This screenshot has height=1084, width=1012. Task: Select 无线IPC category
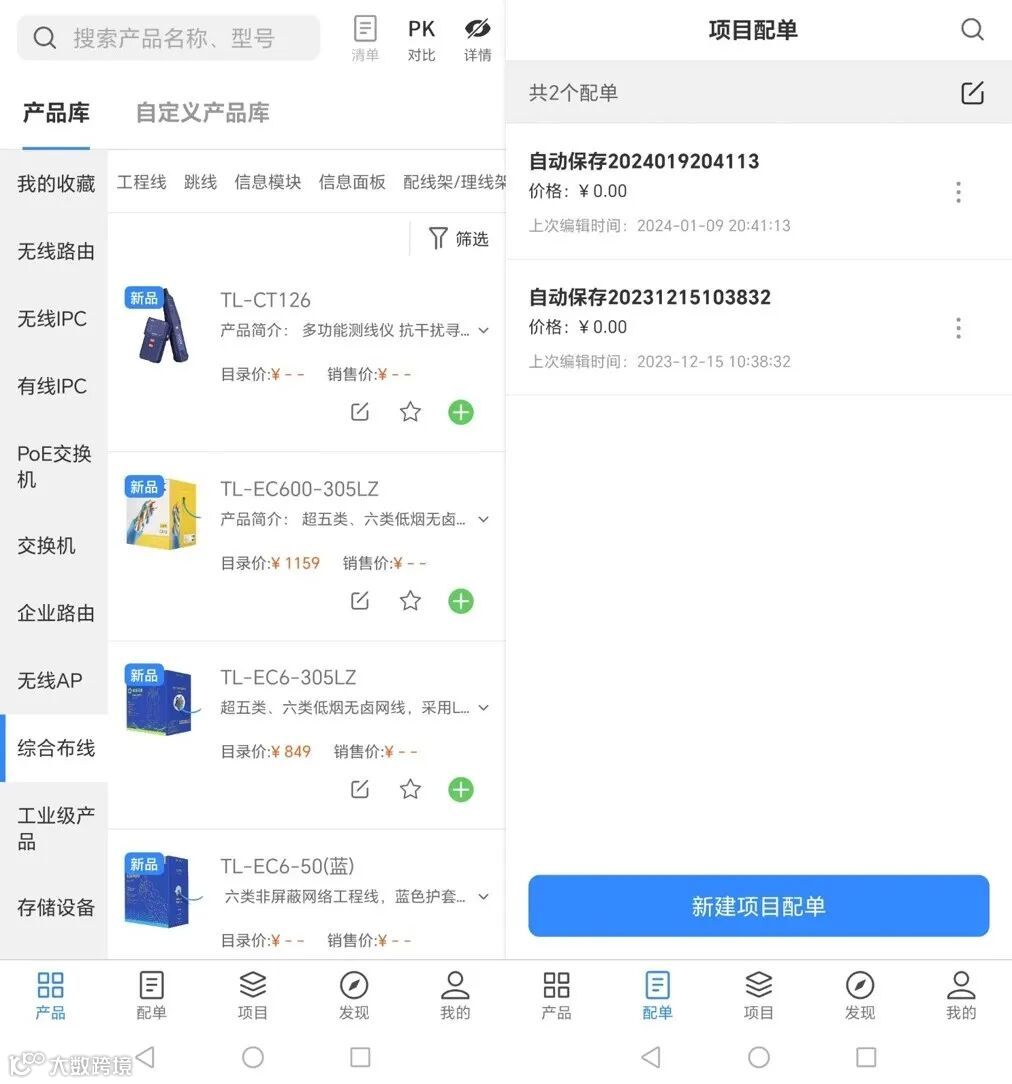54,319
